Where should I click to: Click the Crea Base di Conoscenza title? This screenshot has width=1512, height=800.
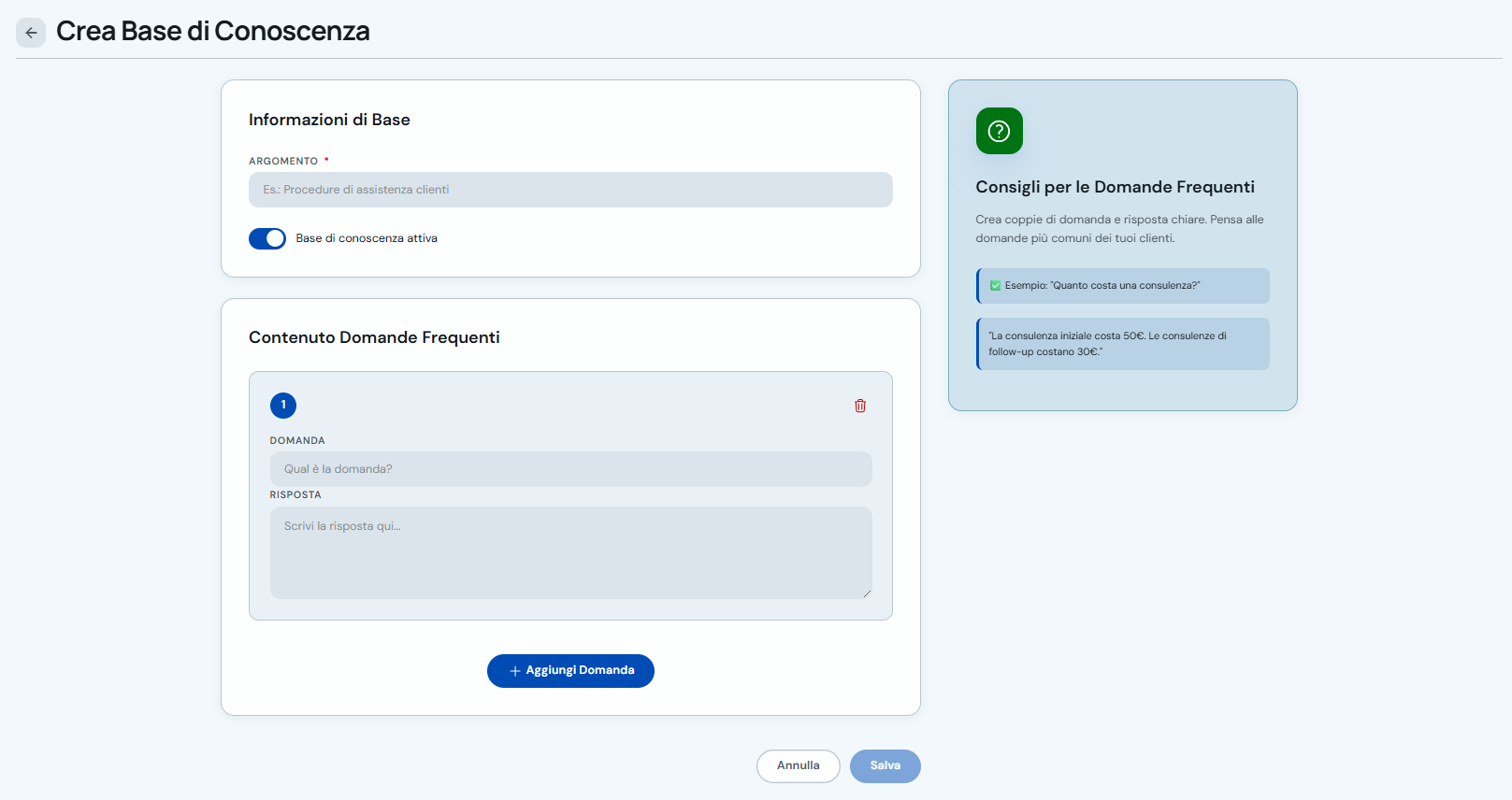(213, 32)
